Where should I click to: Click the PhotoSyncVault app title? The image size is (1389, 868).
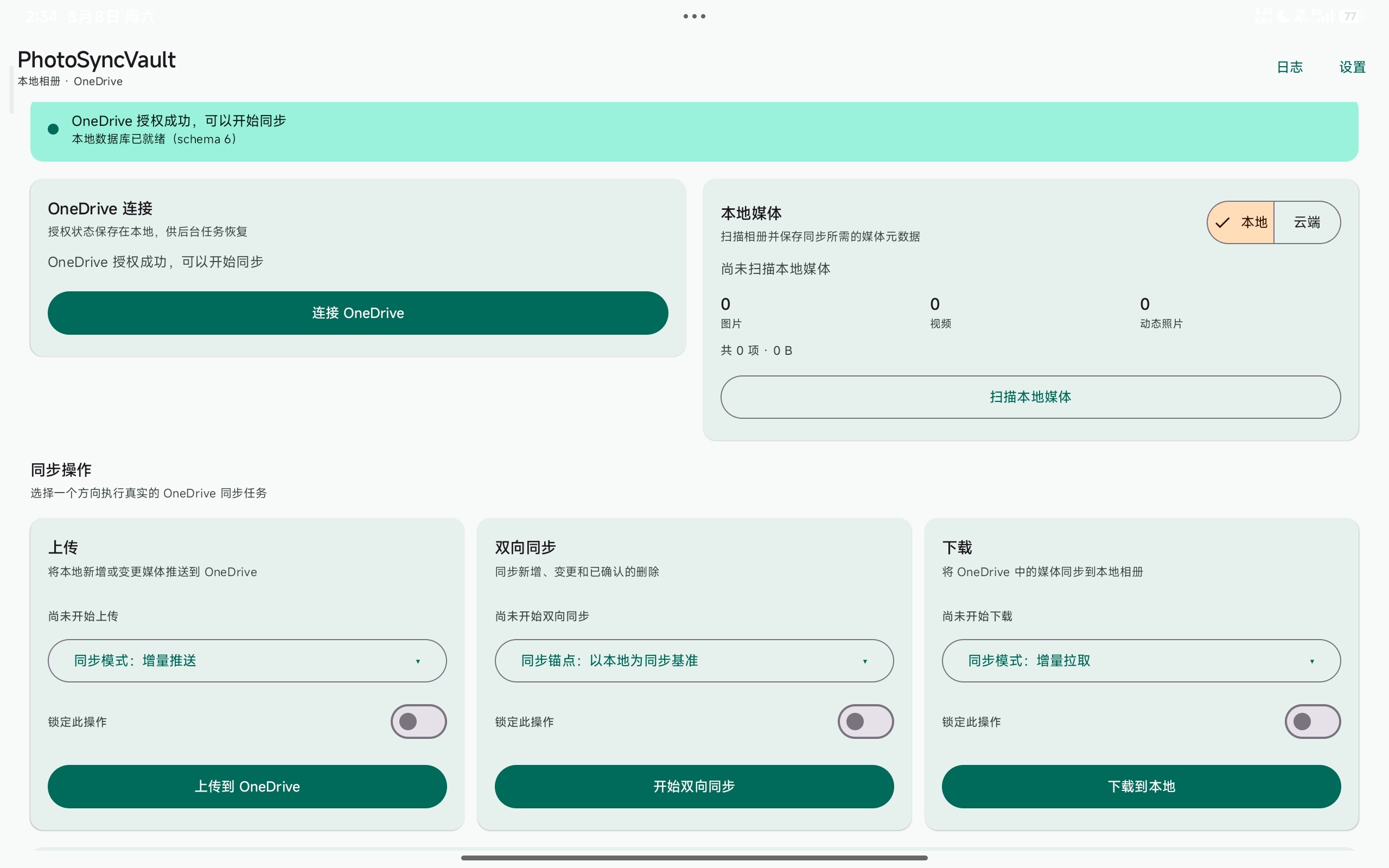coord(97,60)
